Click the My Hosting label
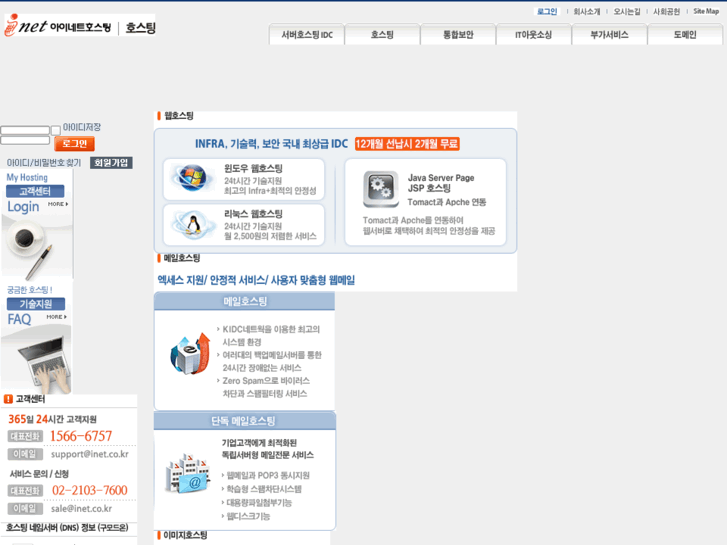 tap(27, 177)
